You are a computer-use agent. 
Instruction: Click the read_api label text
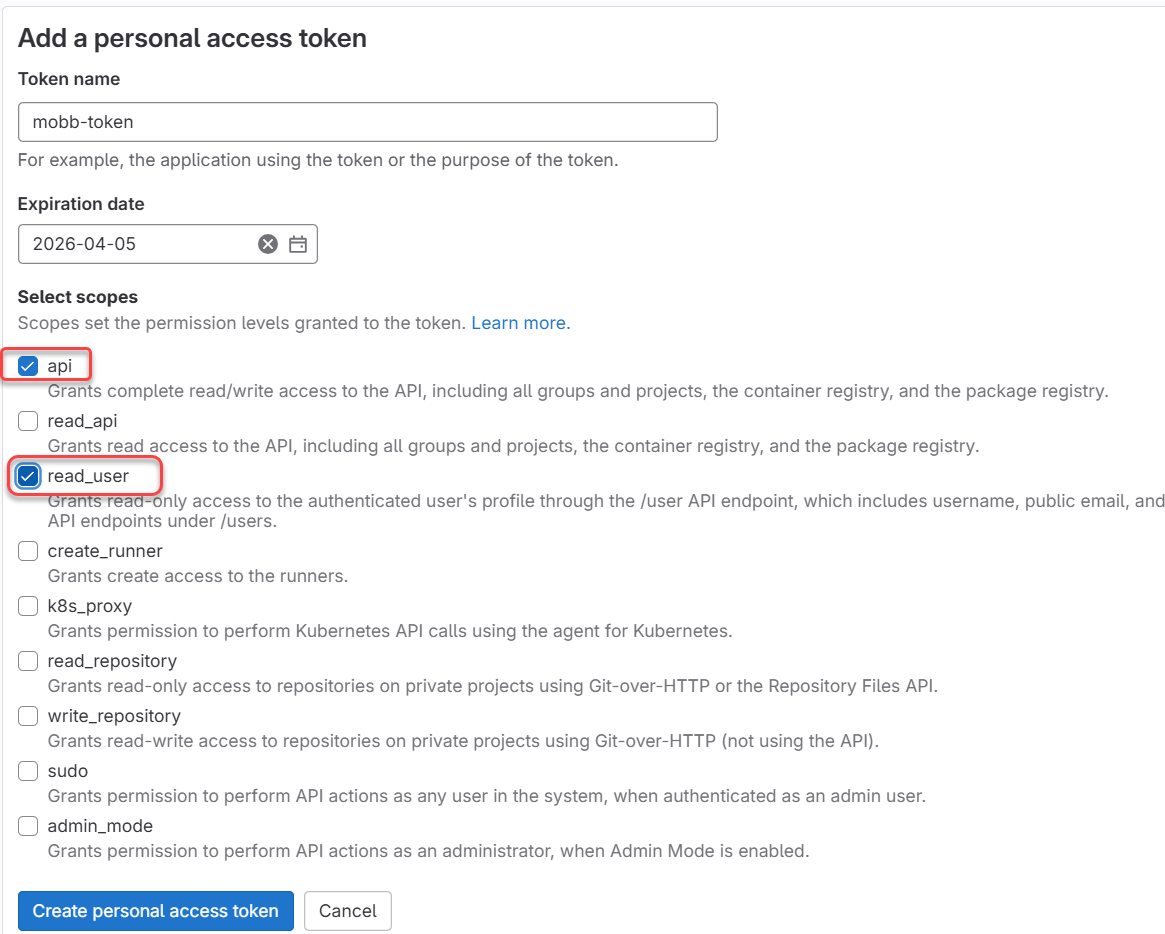pos(84,420)
